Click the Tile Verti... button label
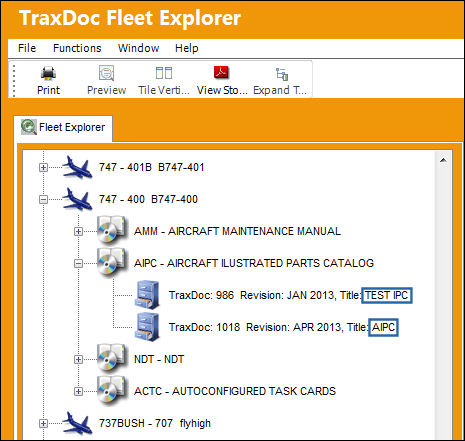465x441 pixels. pos(164,90)
